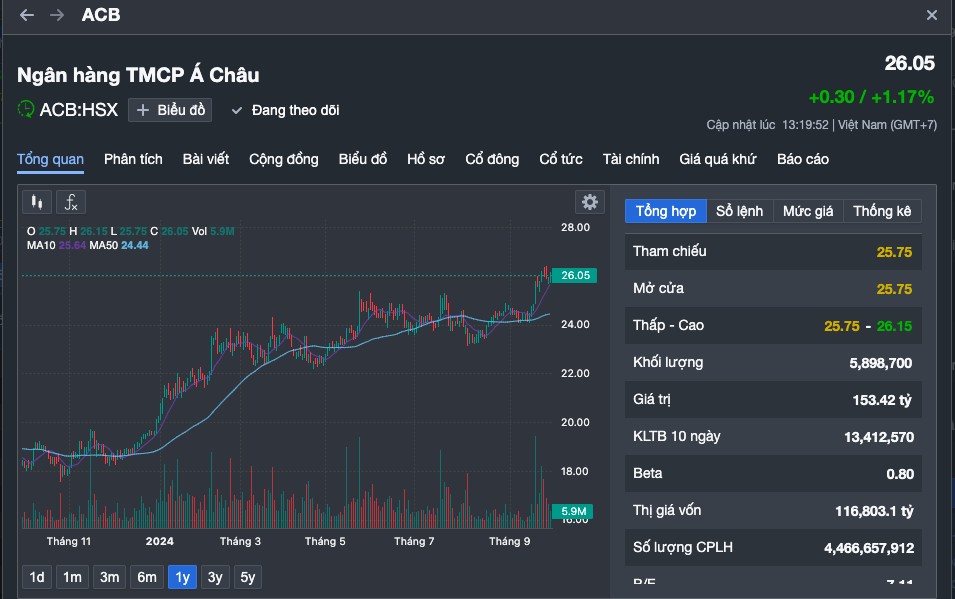
Task: Click Thị giá vốn value 116,803.1 tỷ
Action: click(874, 511)
